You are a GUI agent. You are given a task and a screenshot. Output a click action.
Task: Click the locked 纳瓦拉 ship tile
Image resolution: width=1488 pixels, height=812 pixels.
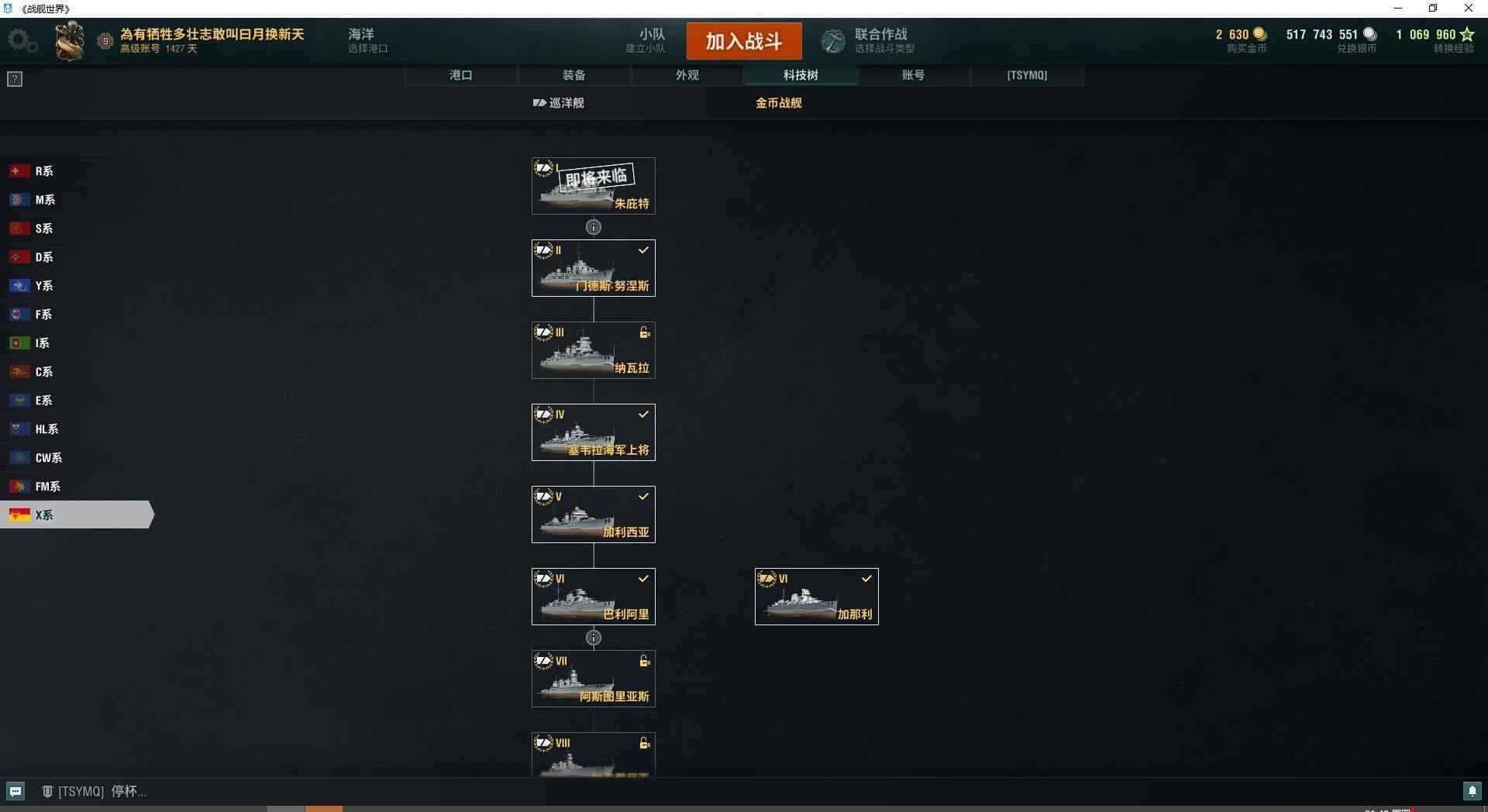point(594,350)
